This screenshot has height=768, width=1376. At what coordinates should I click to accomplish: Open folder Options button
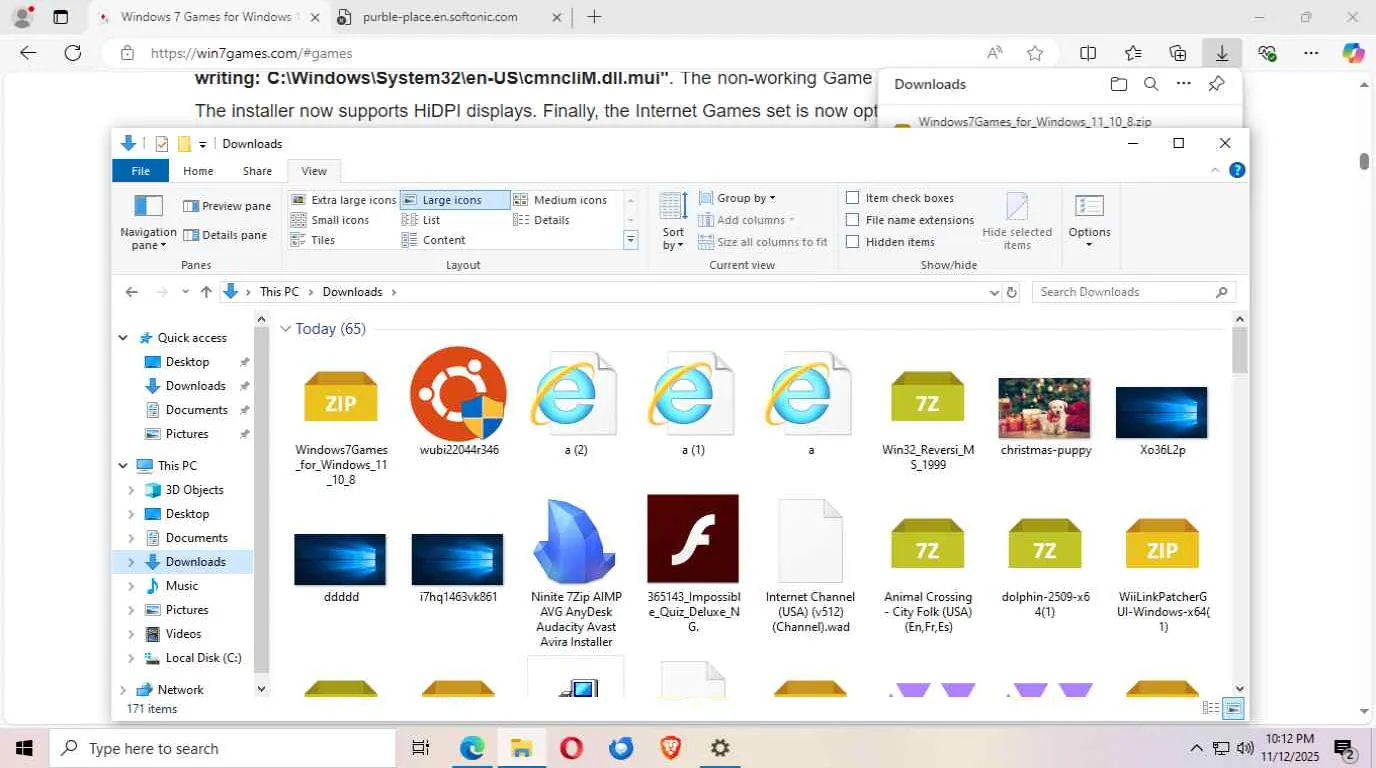pos(1089,221)
